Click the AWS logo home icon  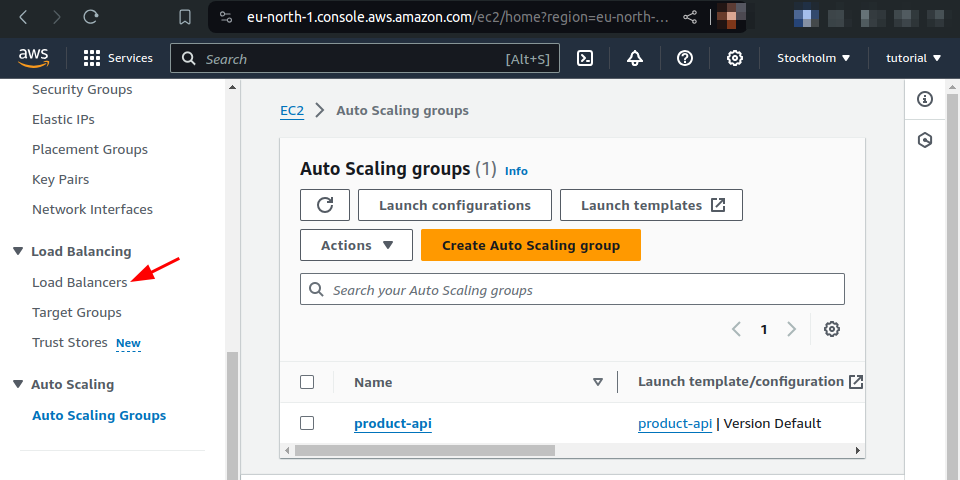33,58
